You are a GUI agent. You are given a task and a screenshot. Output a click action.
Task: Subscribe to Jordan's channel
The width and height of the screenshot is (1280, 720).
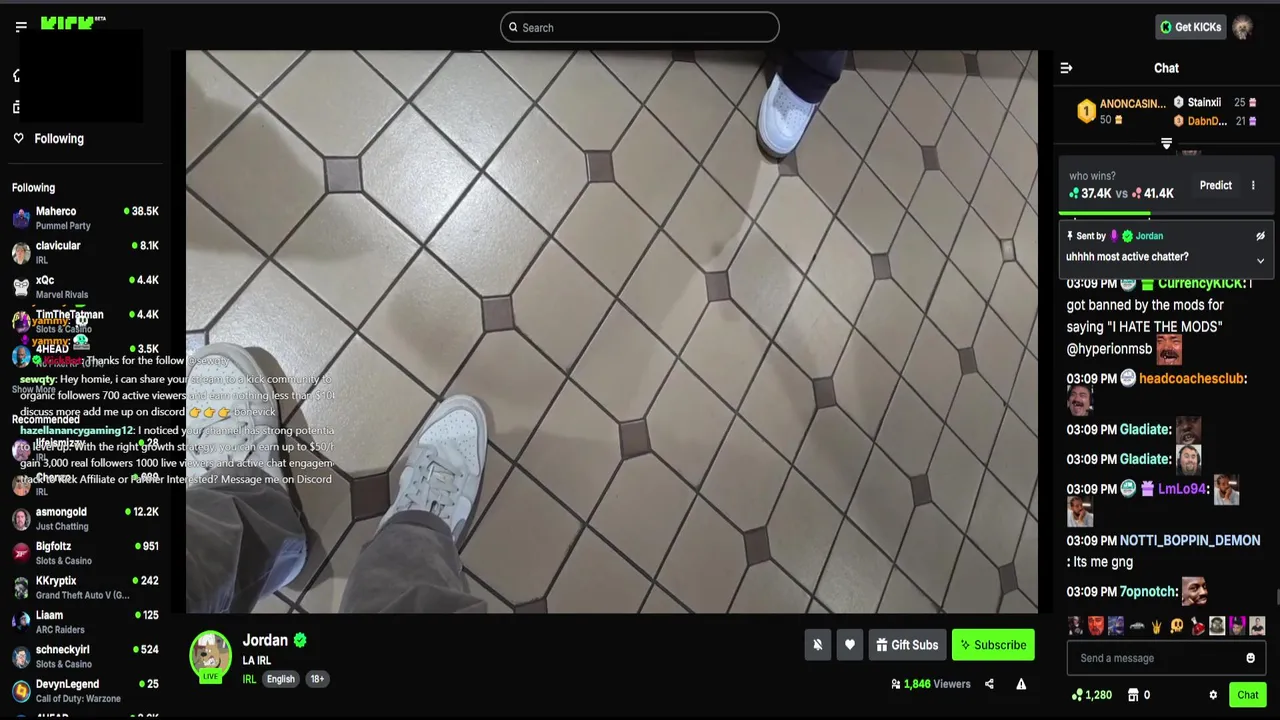click(993, 645)
